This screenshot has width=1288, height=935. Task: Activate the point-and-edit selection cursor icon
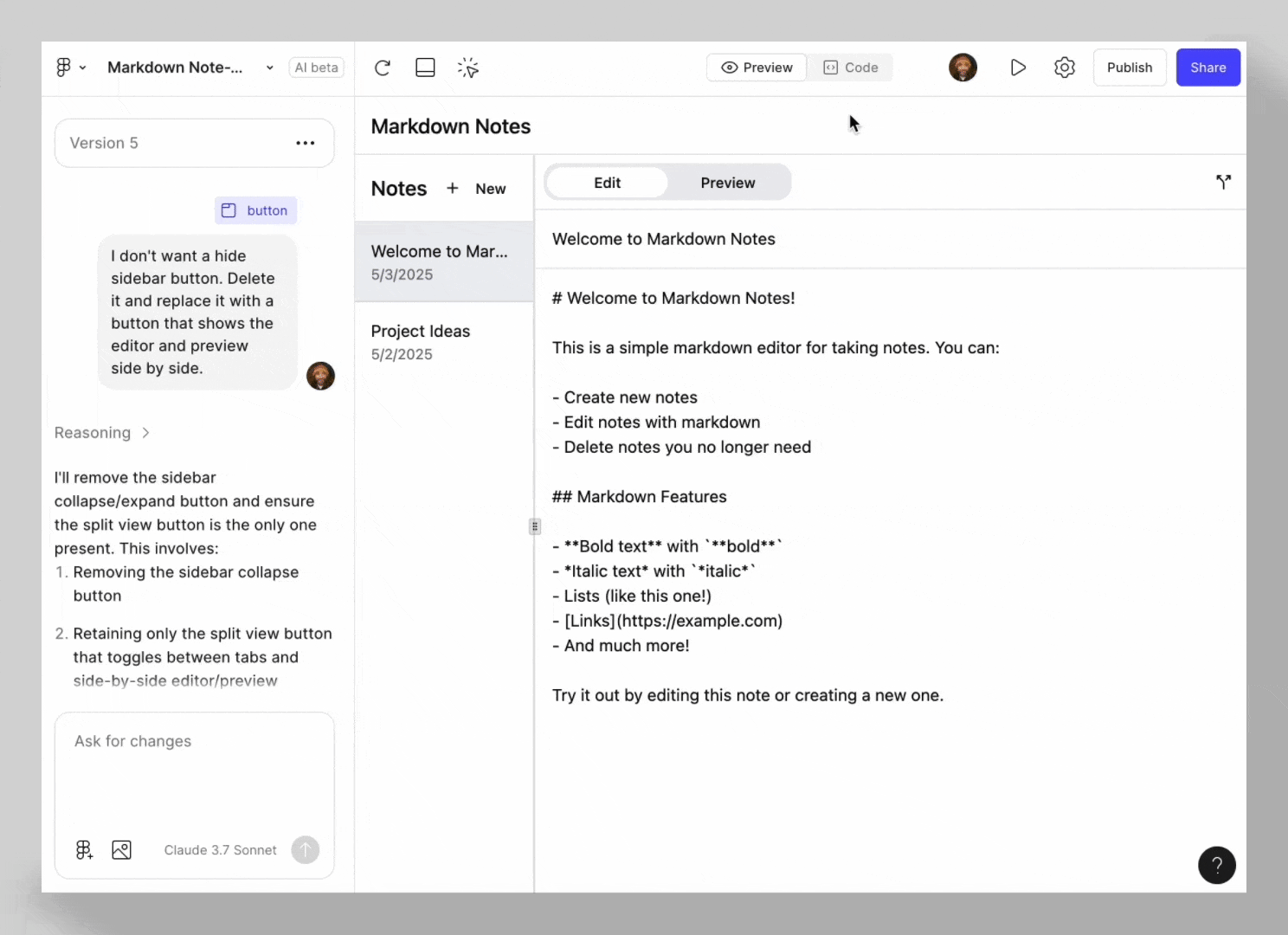click(x=468, y=68)
